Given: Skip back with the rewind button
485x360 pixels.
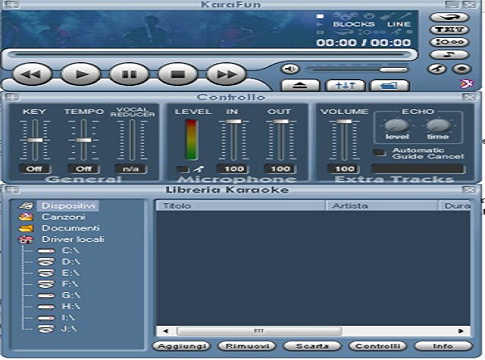Looking at the screenshot, I should [x=32, y=74].
